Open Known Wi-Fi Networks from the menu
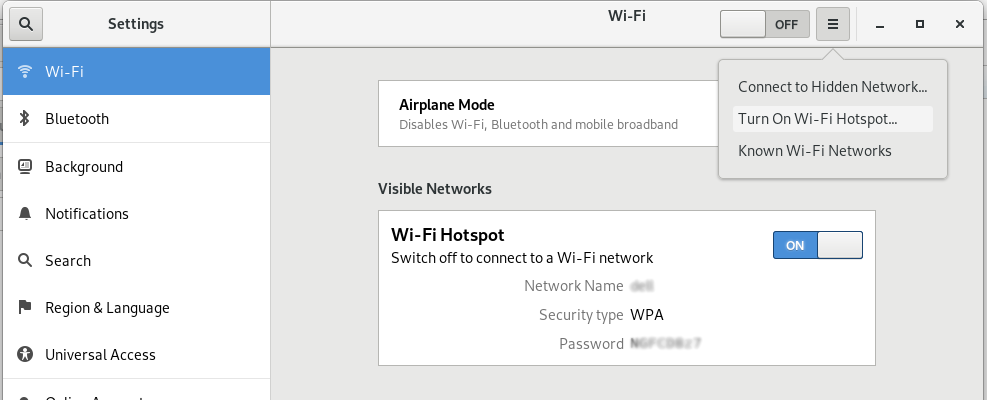 (x=832, y=151)
